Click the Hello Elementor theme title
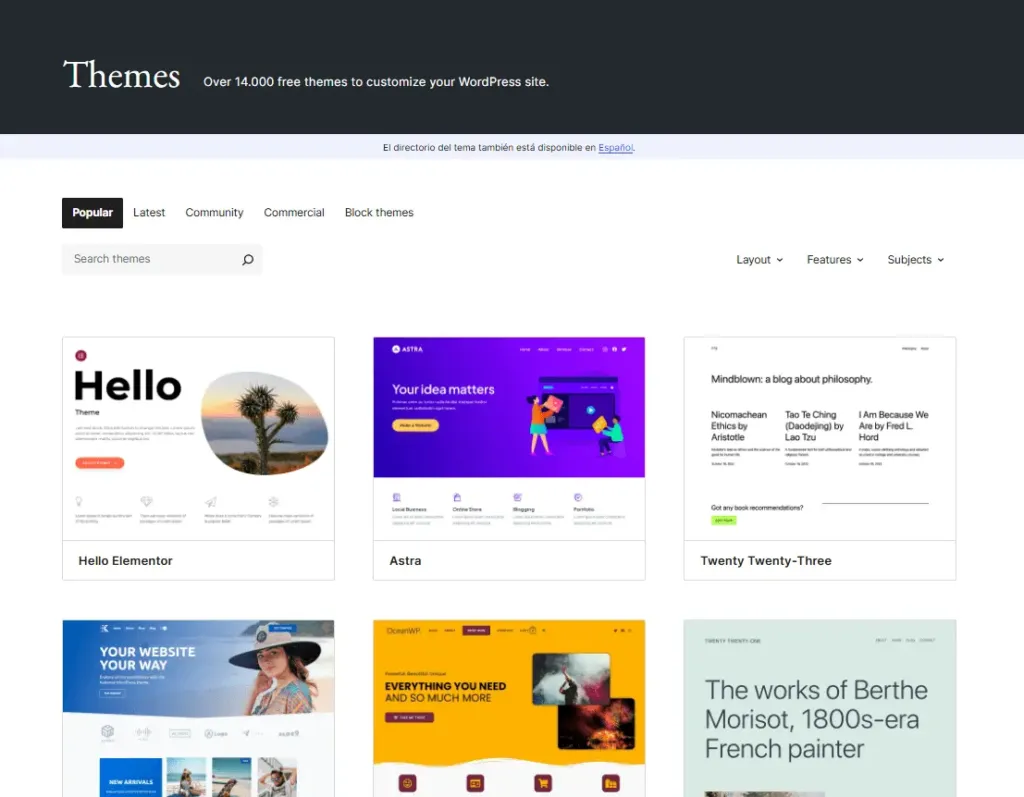 tap(126, 561)
